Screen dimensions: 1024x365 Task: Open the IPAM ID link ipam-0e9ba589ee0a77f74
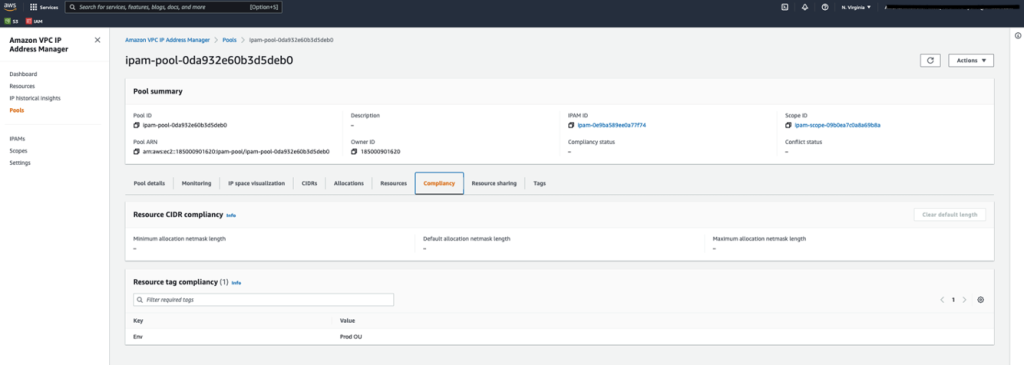612,125
